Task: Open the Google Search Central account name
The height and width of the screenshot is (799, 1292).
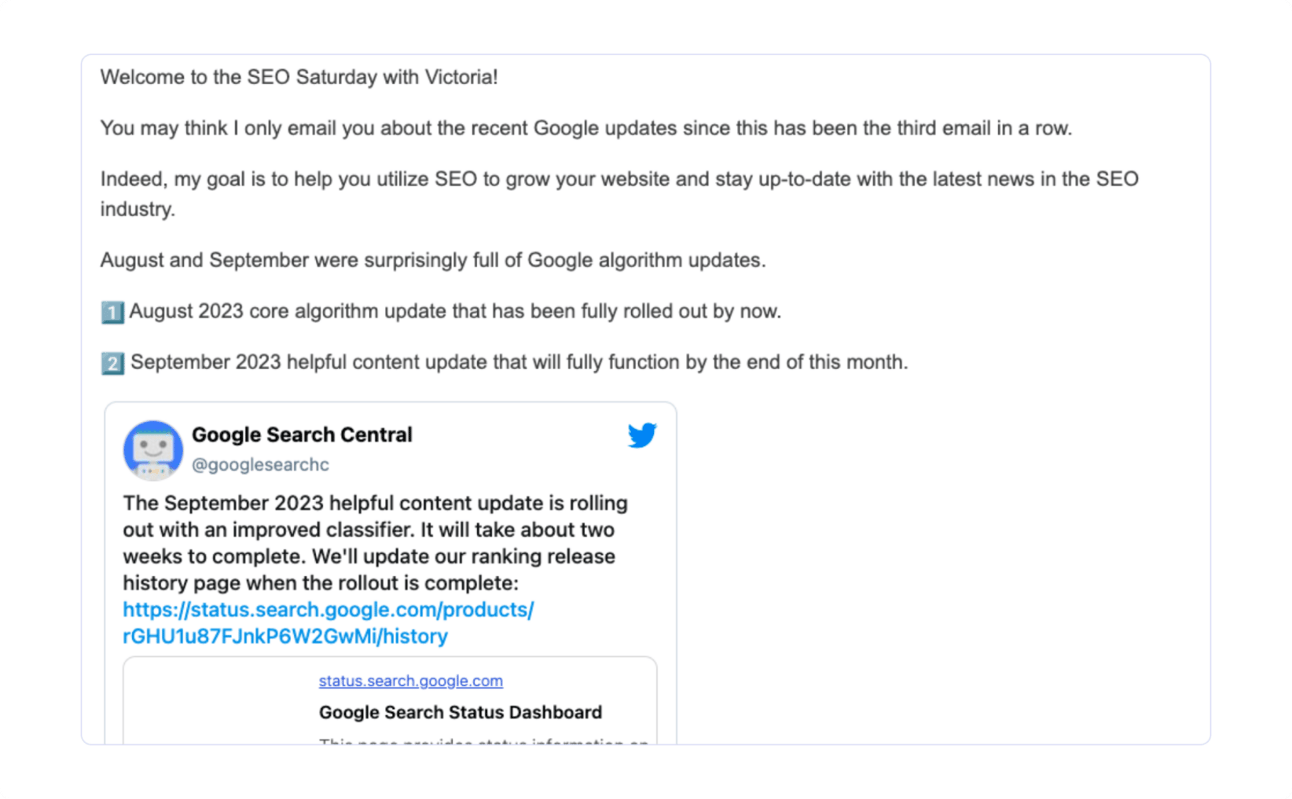Action: point(302,435)
